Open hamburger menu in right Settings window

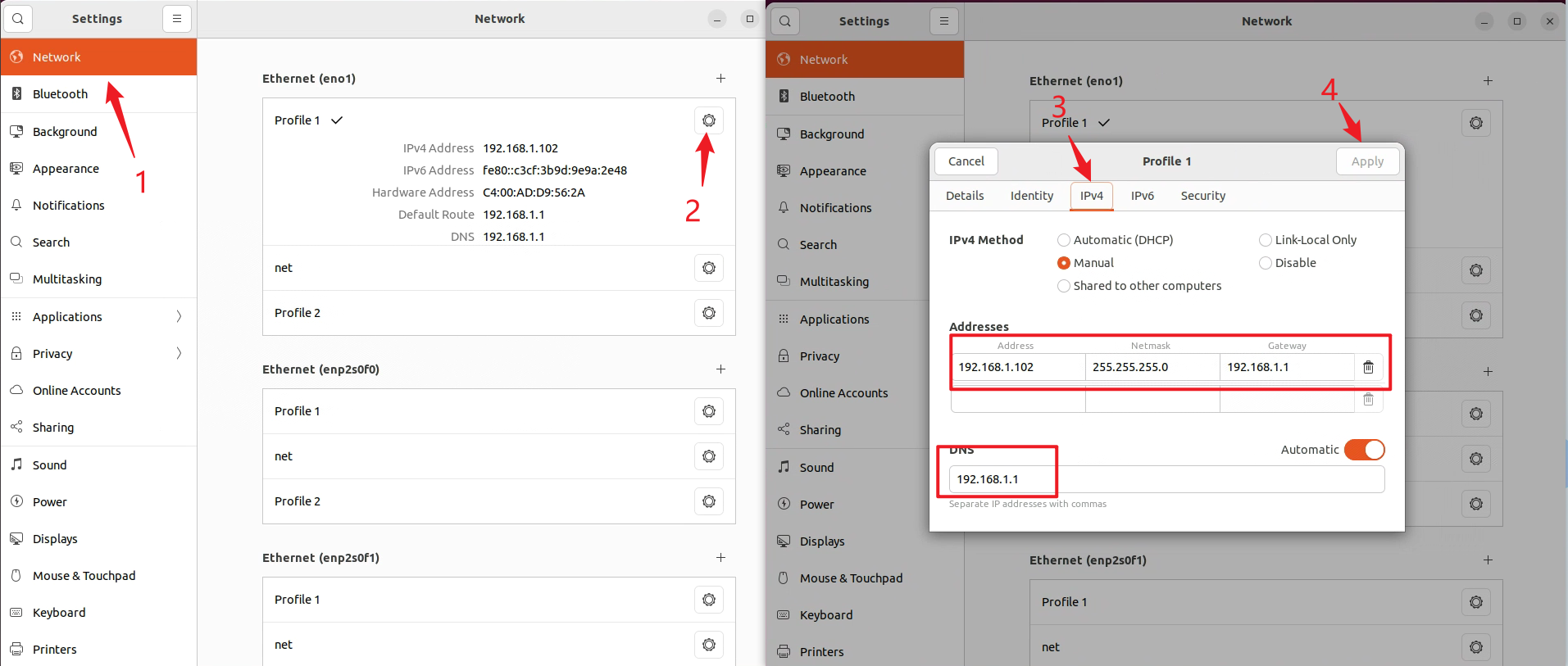tap(944, 20)
